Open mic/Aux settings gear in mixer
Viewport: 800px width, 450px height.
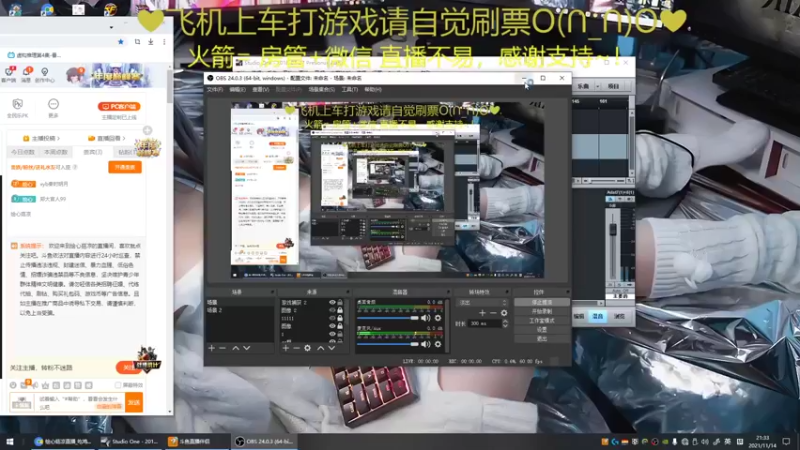[x=438, y=344]
